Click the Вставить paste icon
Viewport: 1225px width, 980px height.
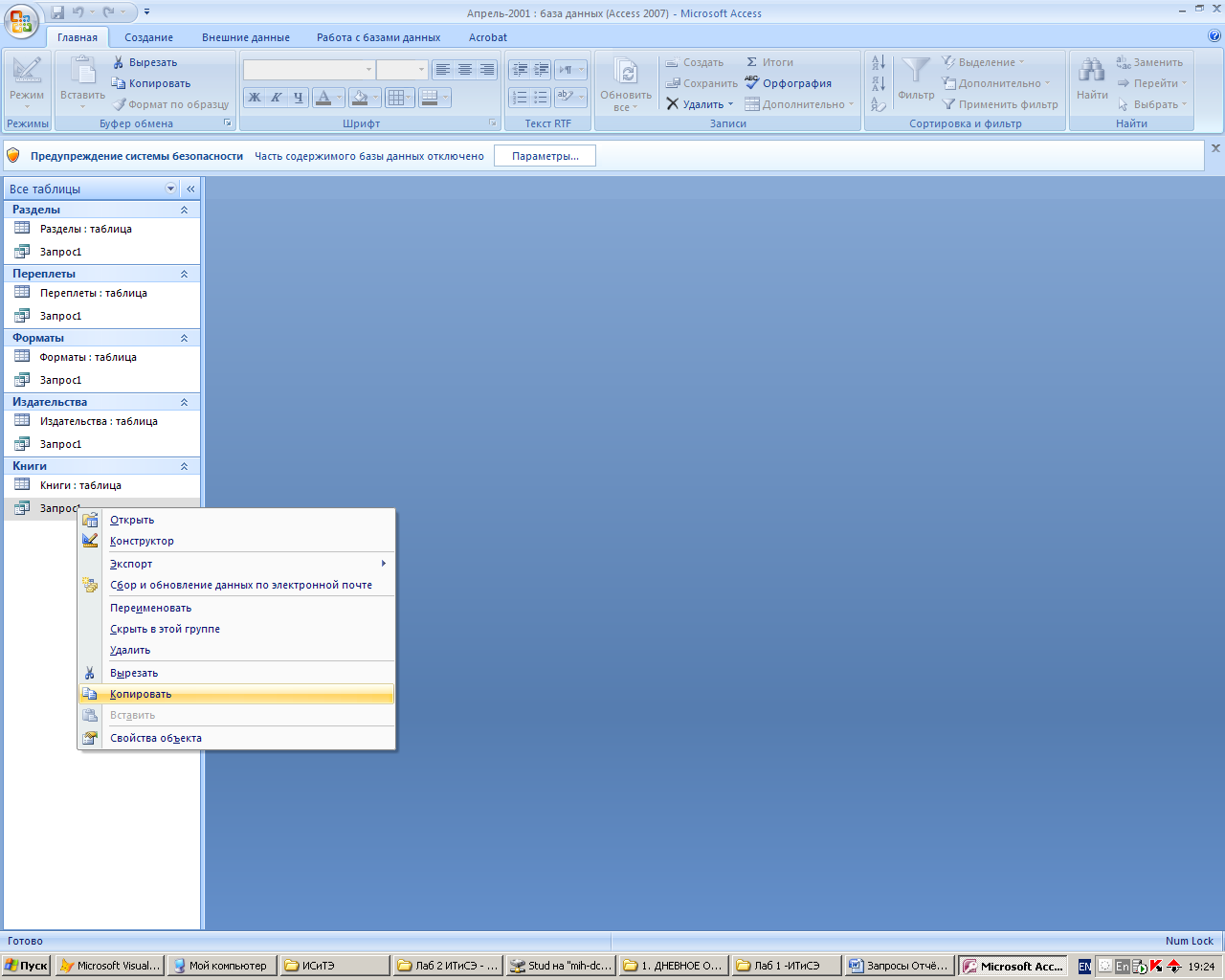coord(83,71)
